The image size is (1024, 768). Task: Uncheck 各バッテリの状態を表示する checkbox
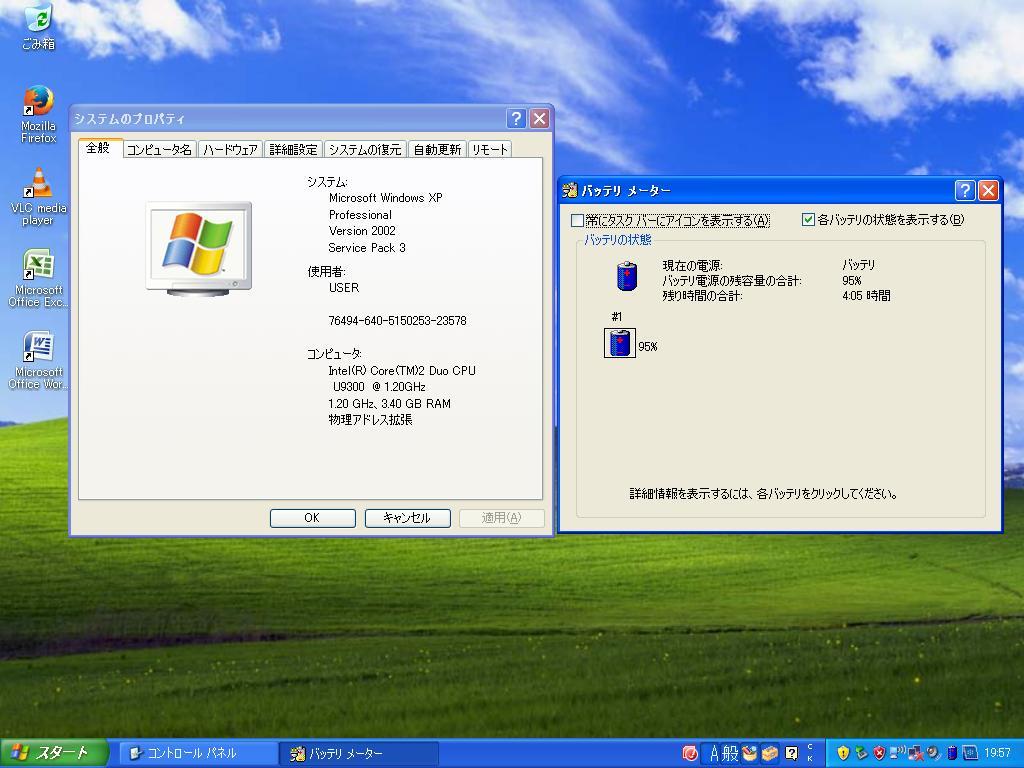click(x=808, y=220)
